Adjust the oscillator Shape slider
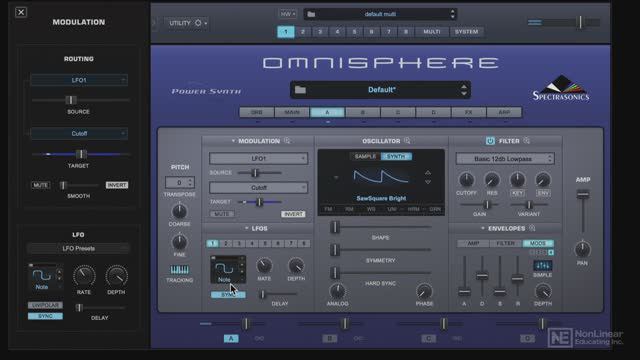 (335, 227)
